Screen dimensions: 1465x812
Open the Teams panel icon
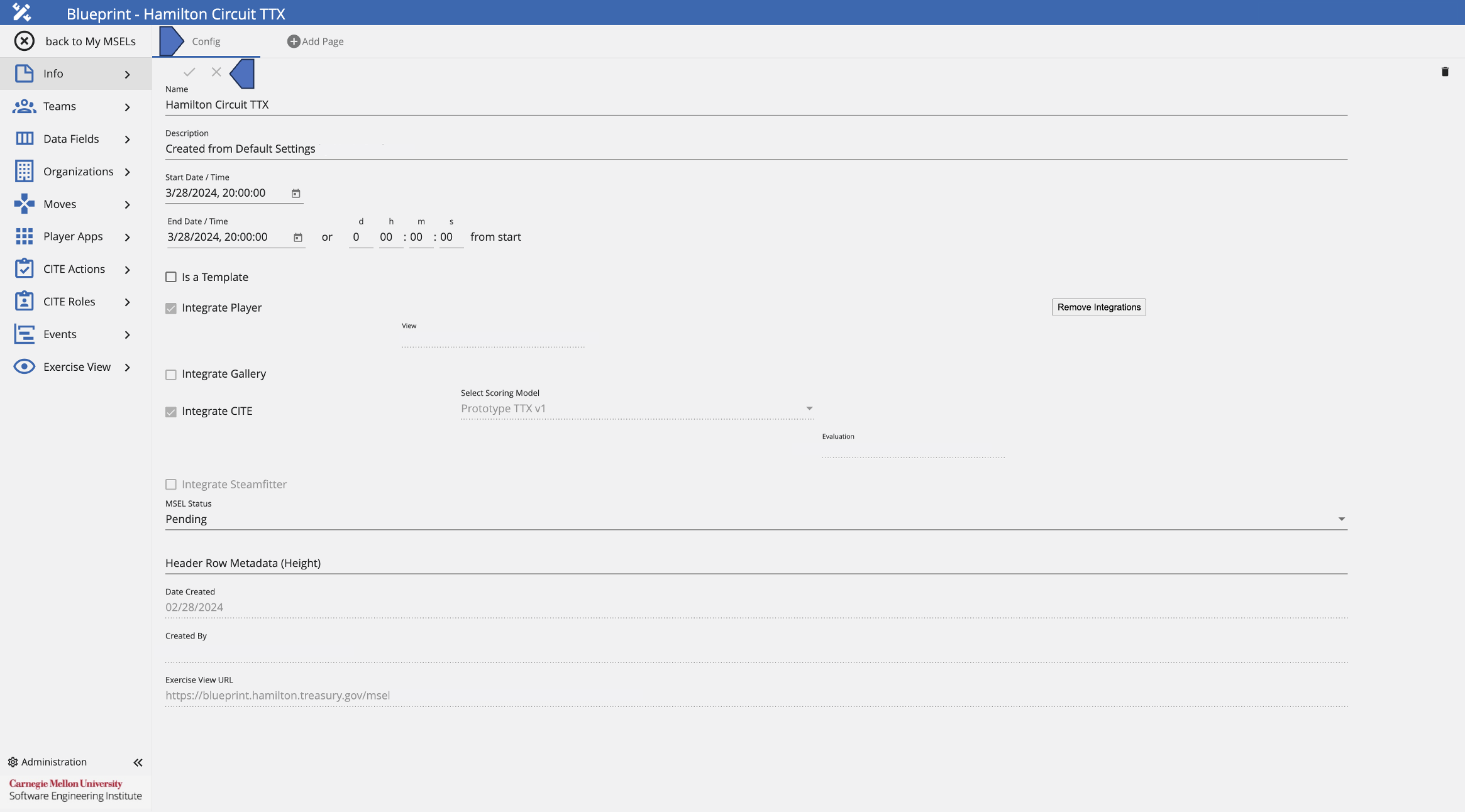(24, 106)
